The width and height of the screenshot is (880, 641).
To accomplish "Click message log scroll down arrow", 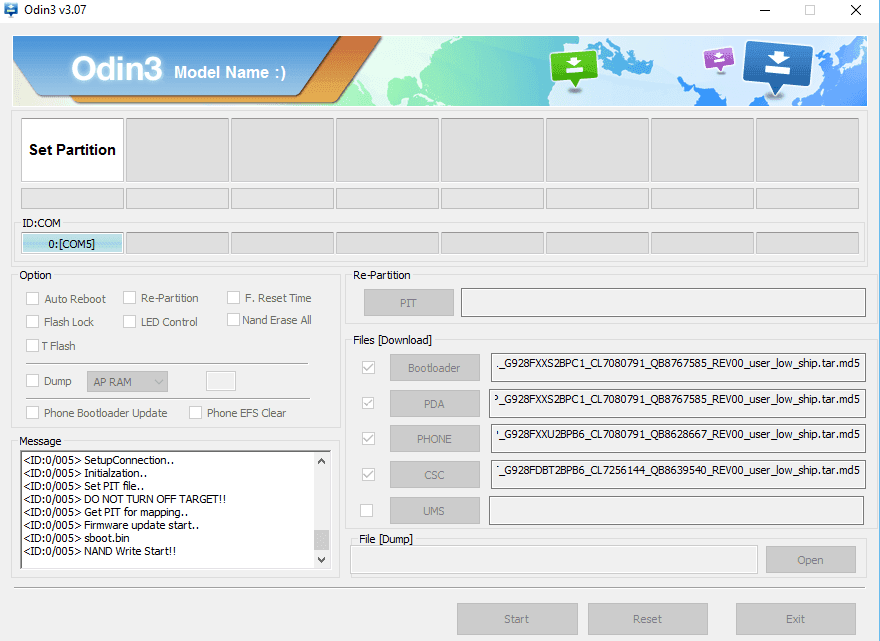I will pyautogui.click(x=321, y=560).
